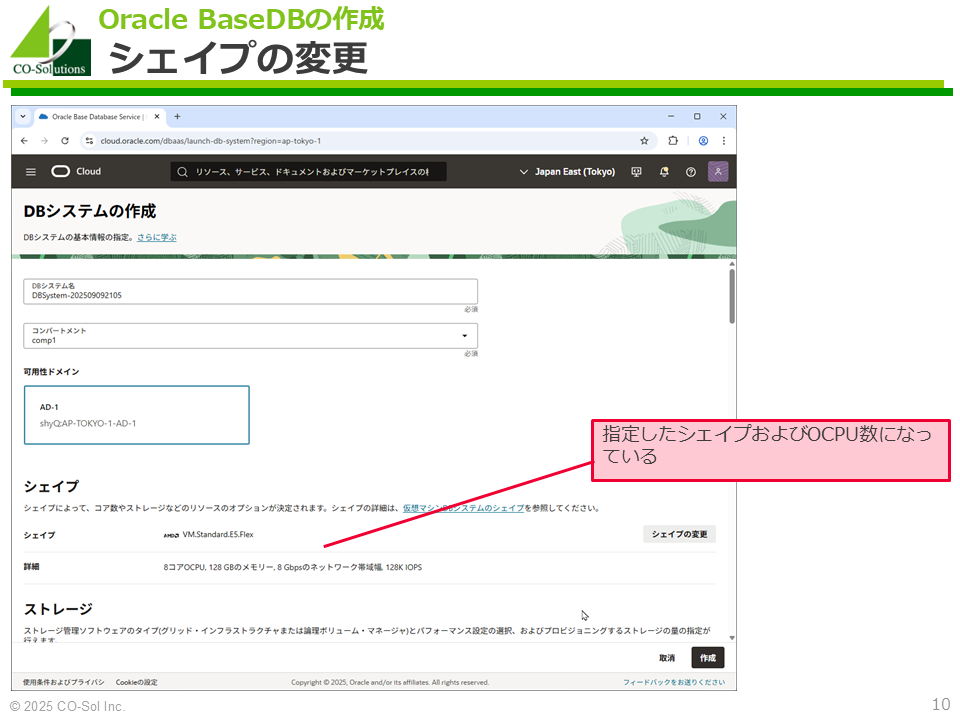This screenshot has height=720, width=960.
Task: Select the AD-1 availability domain card
Action: click(x=137, y=415)
